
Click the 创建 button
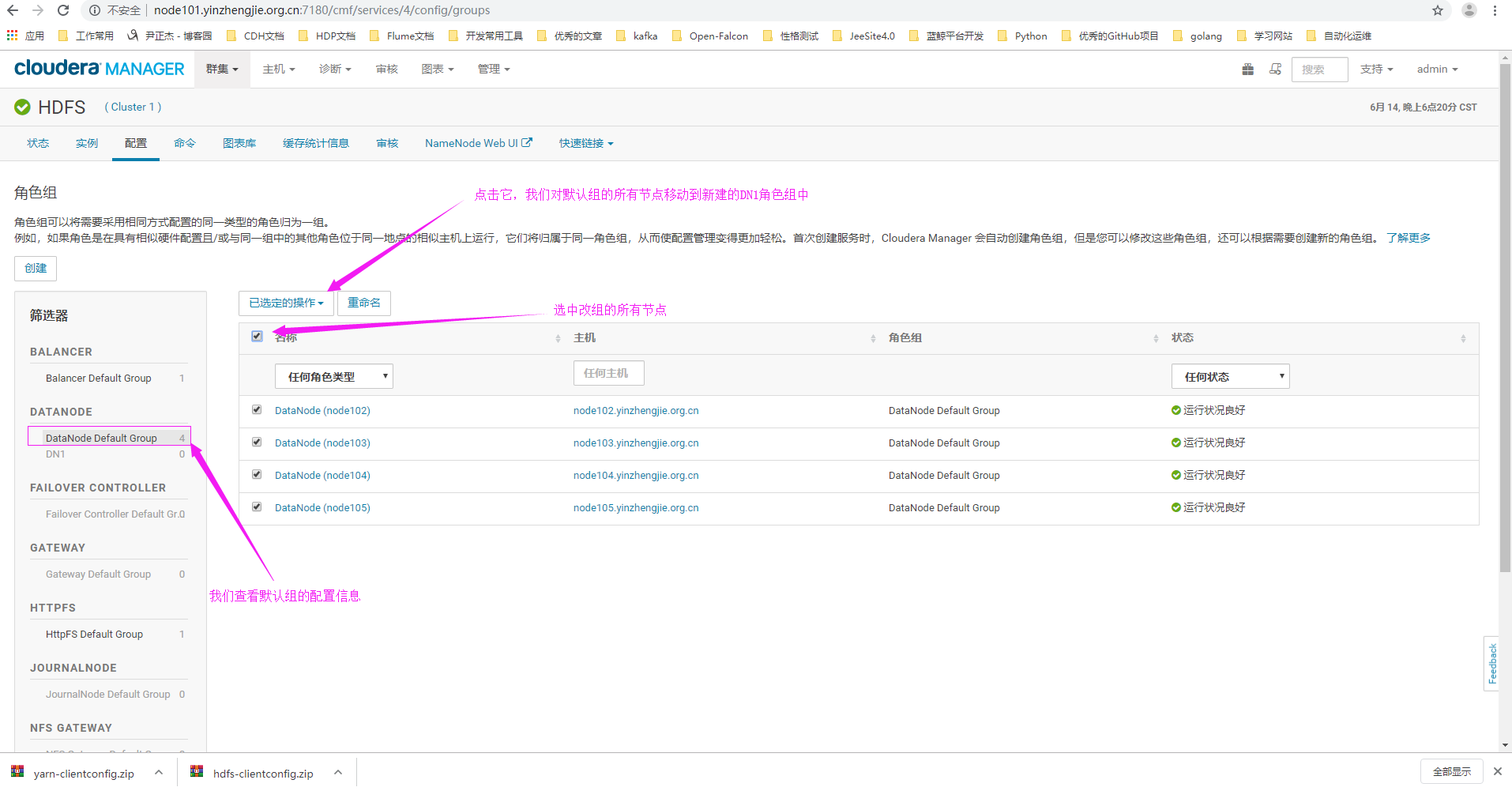36,268
